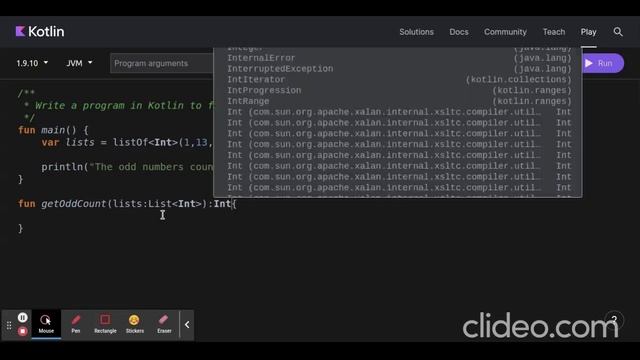This screenshot has width=640, height=360.
Task: Grab the recording toolbar drag handle
Action: 9,325
